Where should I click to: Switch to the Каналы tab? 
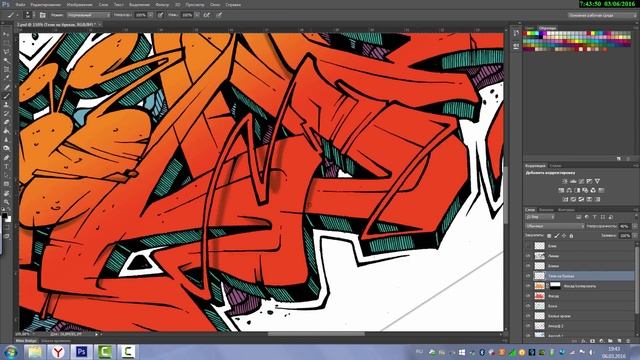(x=546, y=210)
